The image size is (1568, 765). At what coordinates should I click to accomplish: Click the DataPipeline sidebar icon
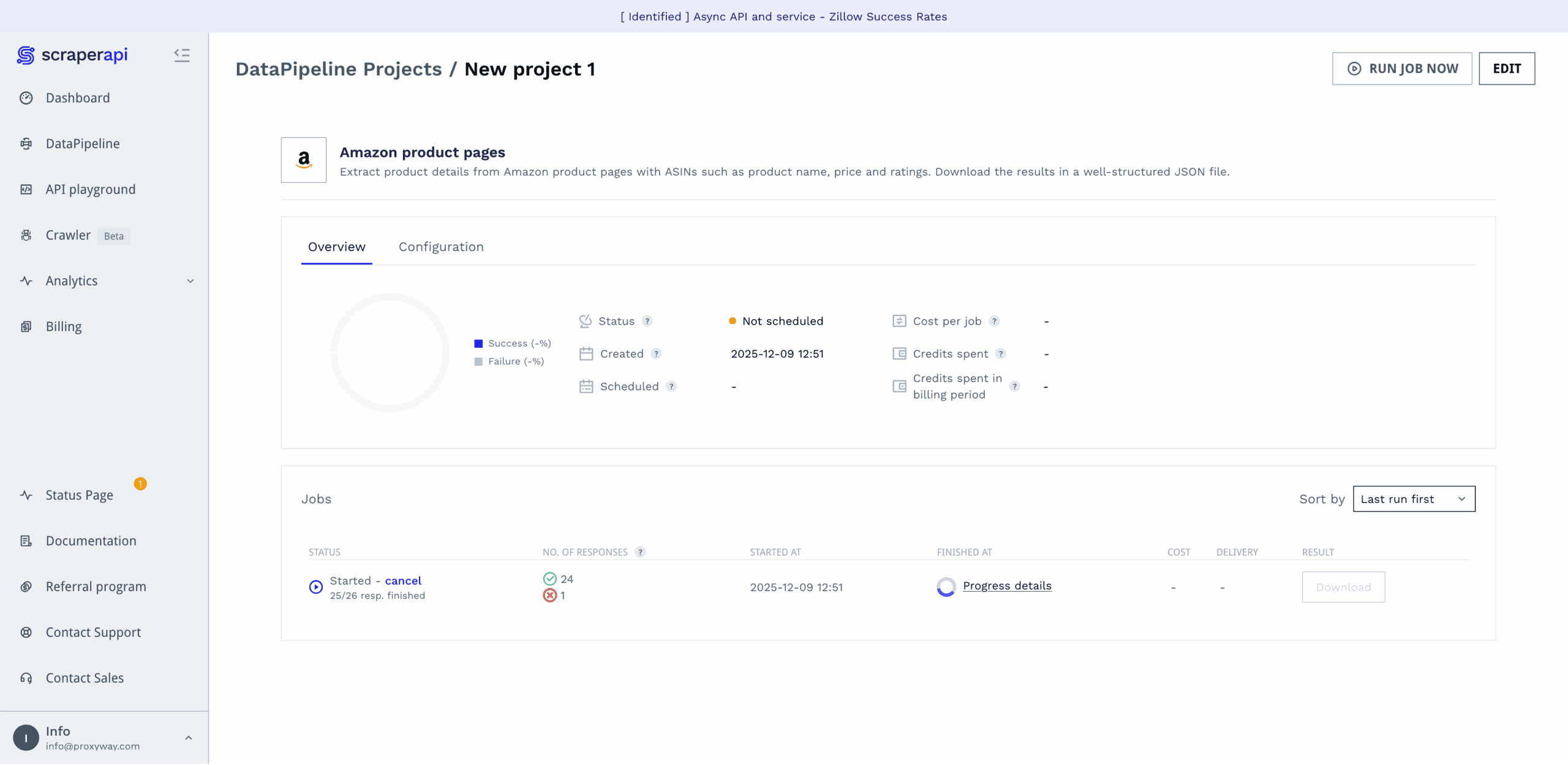coord(26,144)
